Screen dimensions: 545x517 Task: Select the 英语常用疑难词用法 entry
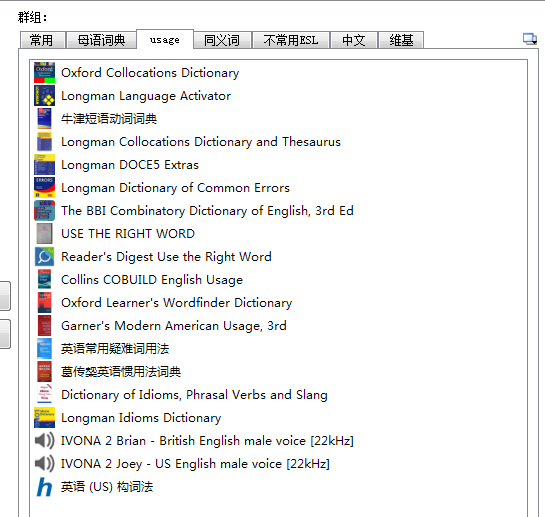tap(278, 348)
